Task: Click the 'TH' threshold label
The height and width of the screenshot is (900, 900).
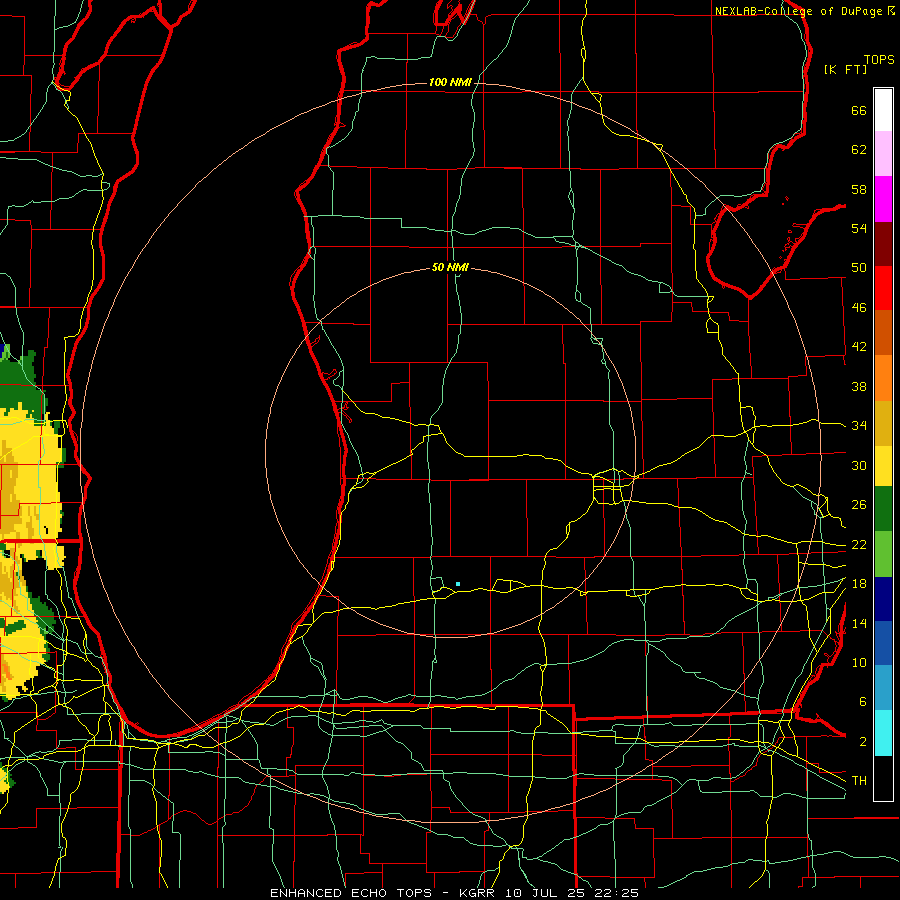Action: click(859, 780)
